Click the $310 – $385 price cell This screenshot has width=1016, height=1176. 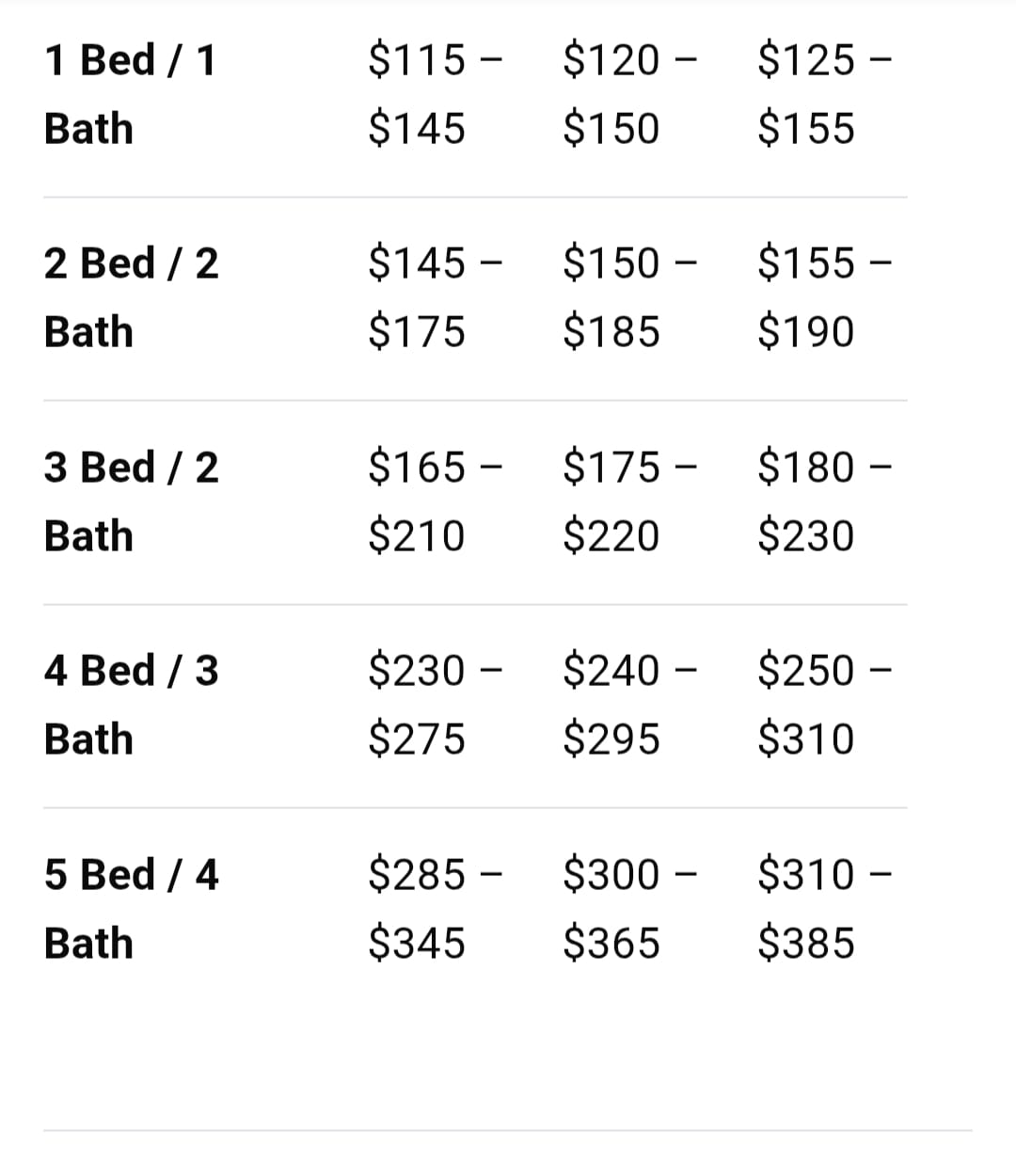pyautogui.click(x=825, y=909)
